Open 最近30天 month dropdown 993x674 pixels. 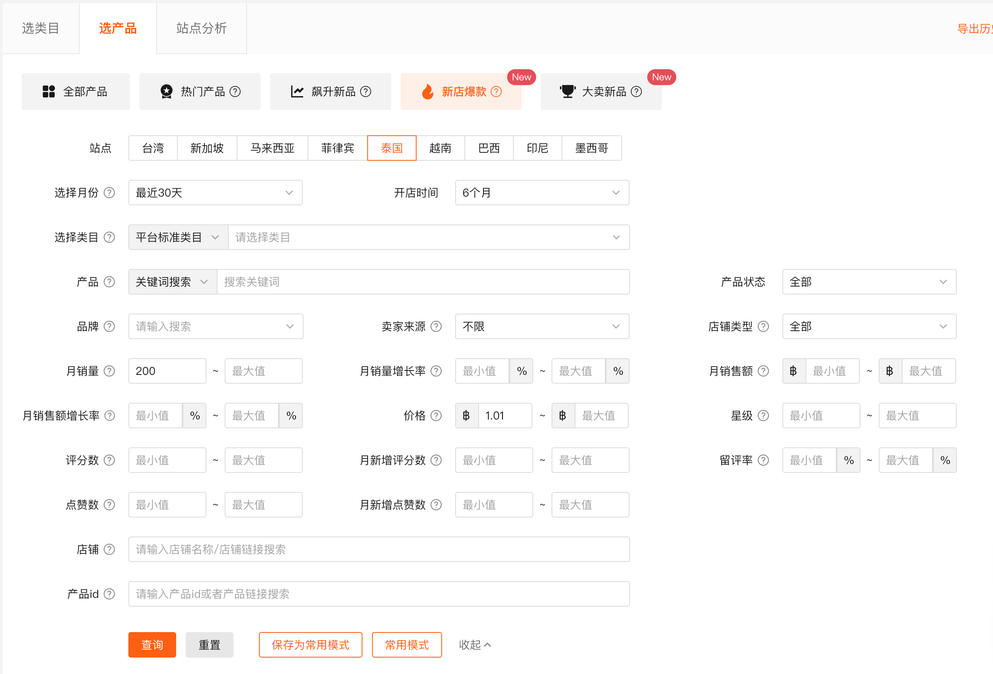pos(215,193)
